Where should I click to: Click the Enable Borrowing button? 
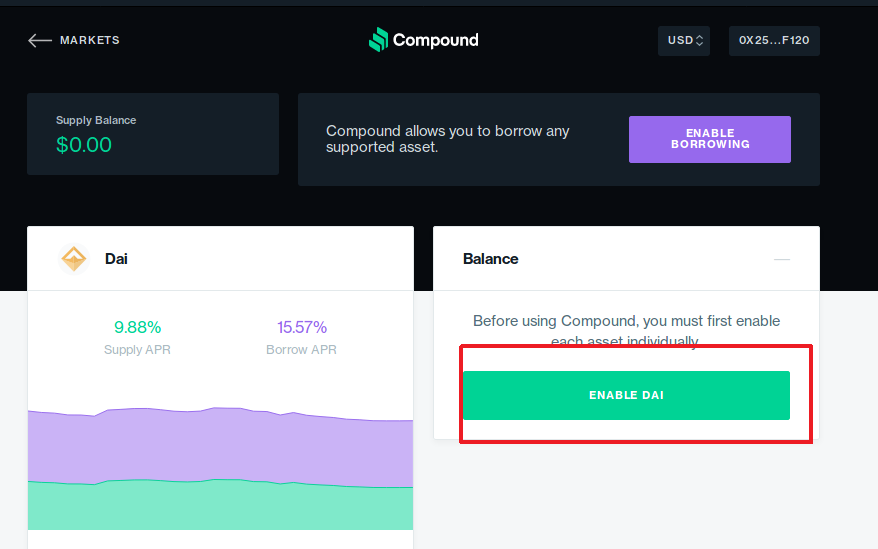pyautogui.click(x=709, y=139)
